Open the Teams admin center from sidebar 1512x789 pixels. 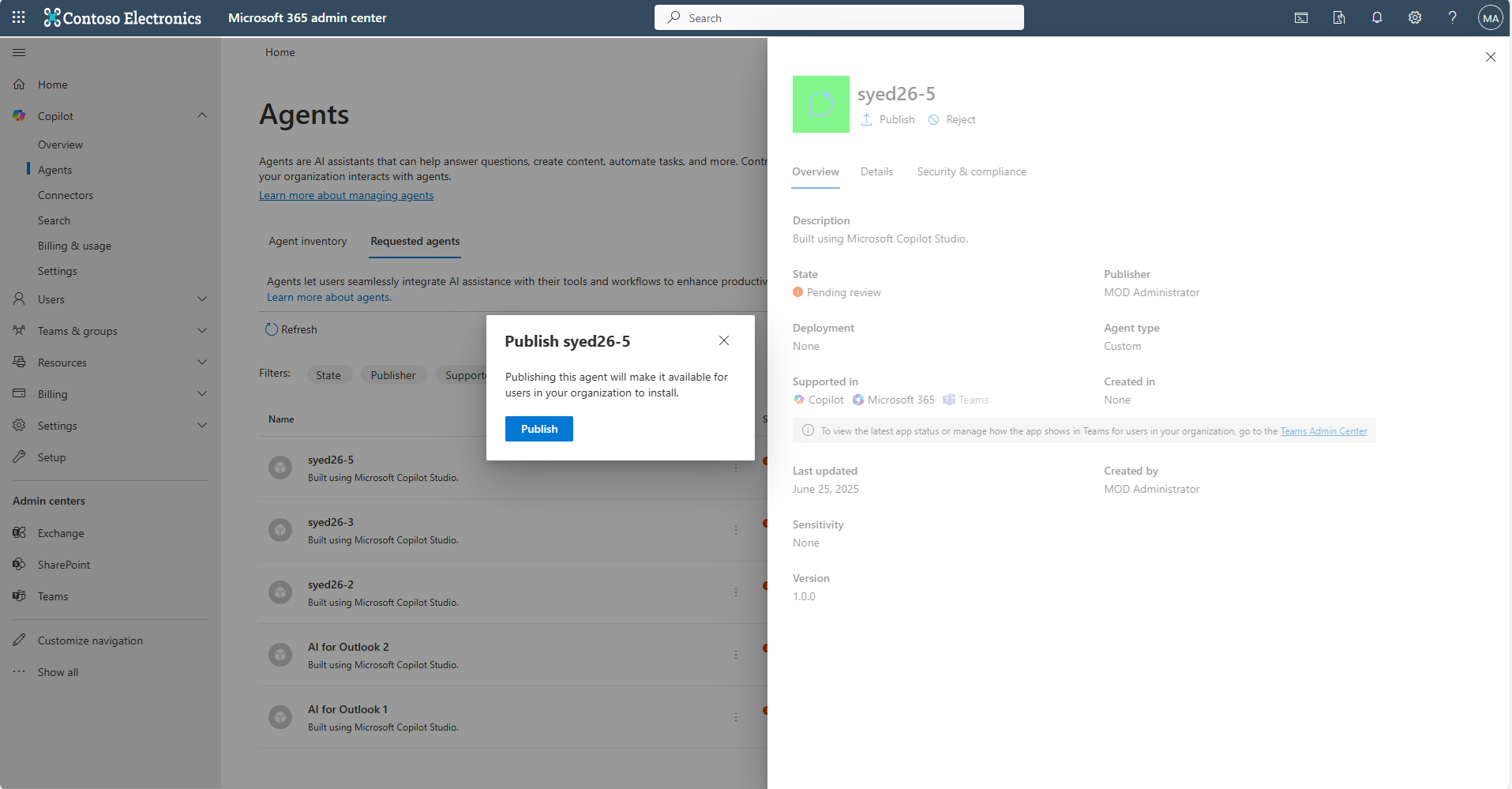tap(53, 596)
